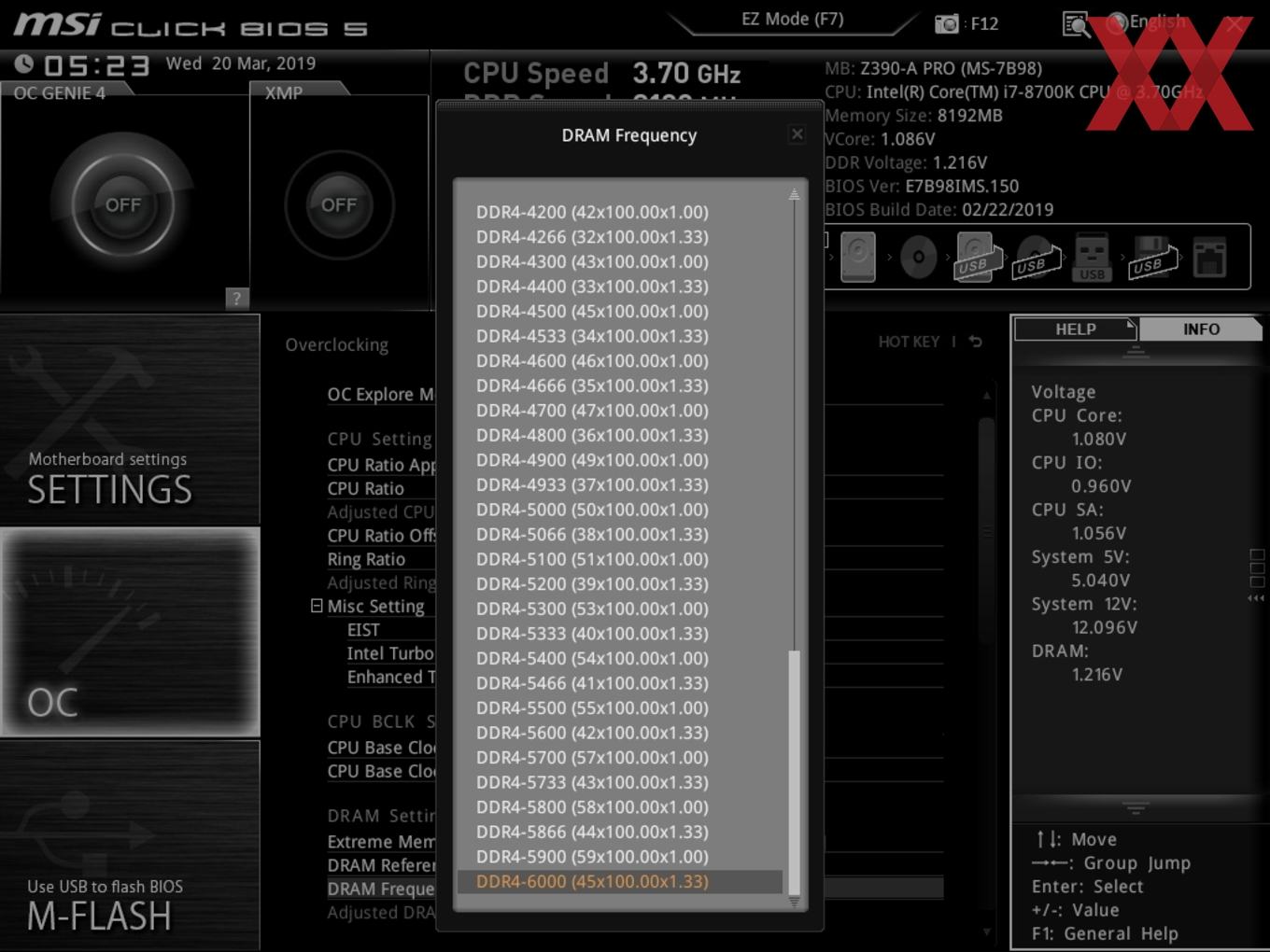Select DDR4-5733 (43x100.00x1.33)

[x=592, y=782]
